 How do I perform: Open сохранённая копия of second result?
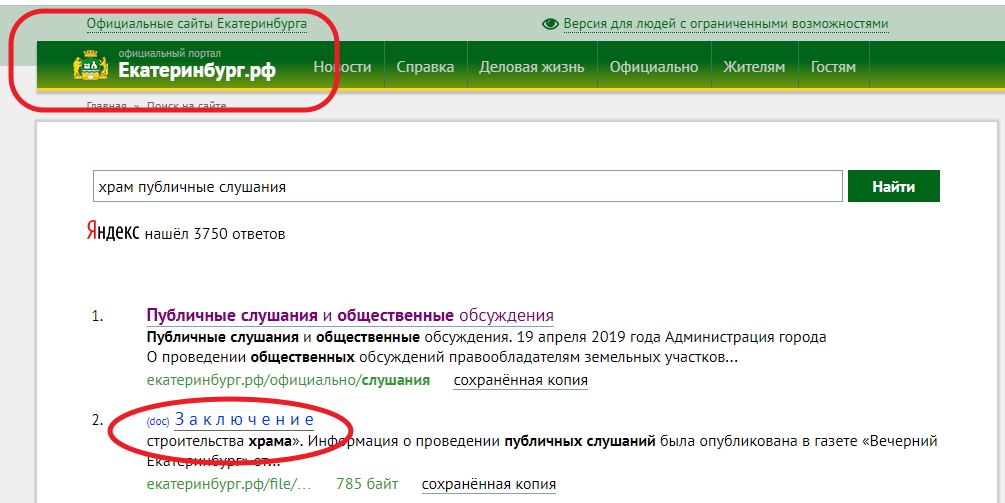click(488, 484)
